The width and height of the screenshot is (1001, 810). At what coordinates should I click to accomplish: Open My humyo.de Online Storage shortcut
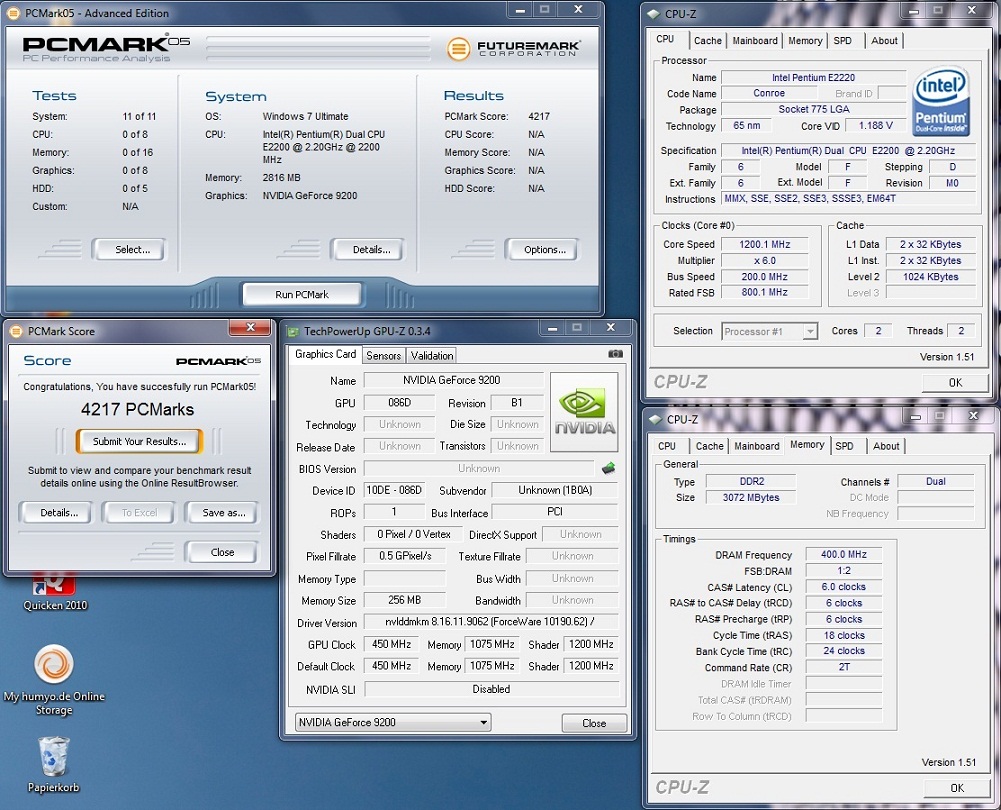pyautogui.click(x=54, y=680)
